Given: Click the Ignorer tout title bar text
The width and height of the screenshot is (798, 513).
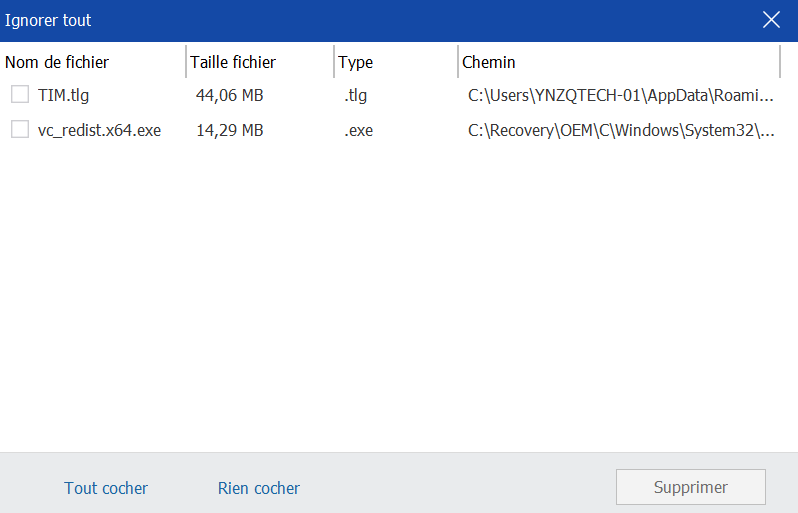Looking at the screenshot, I should pyautogui.click(x=48, y=20).
